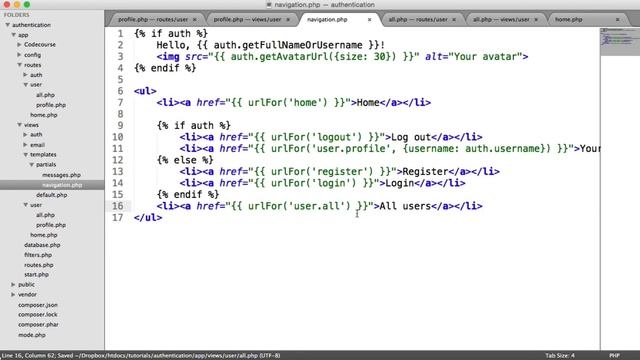Expand the public folder
640x360 pixels.
[13, 284]
